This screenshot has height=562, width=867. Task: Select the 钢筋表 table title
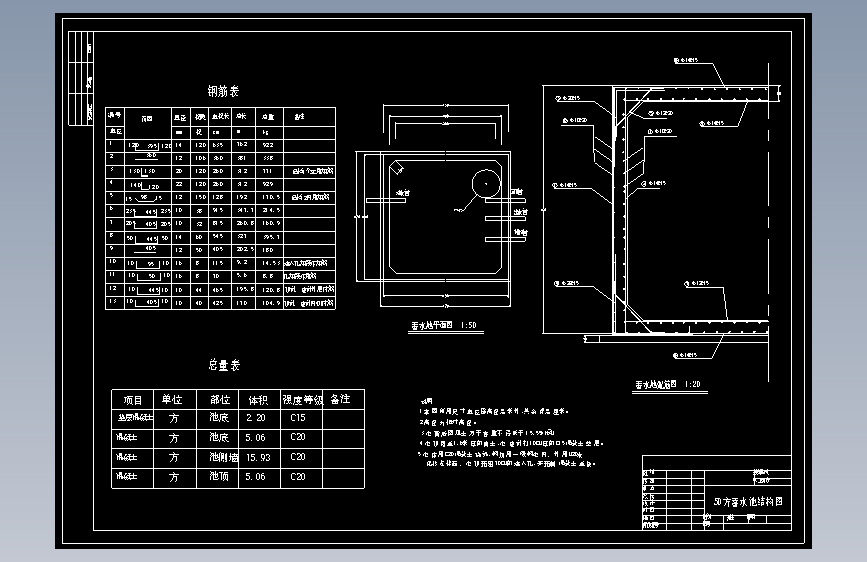tap(223, 91)
